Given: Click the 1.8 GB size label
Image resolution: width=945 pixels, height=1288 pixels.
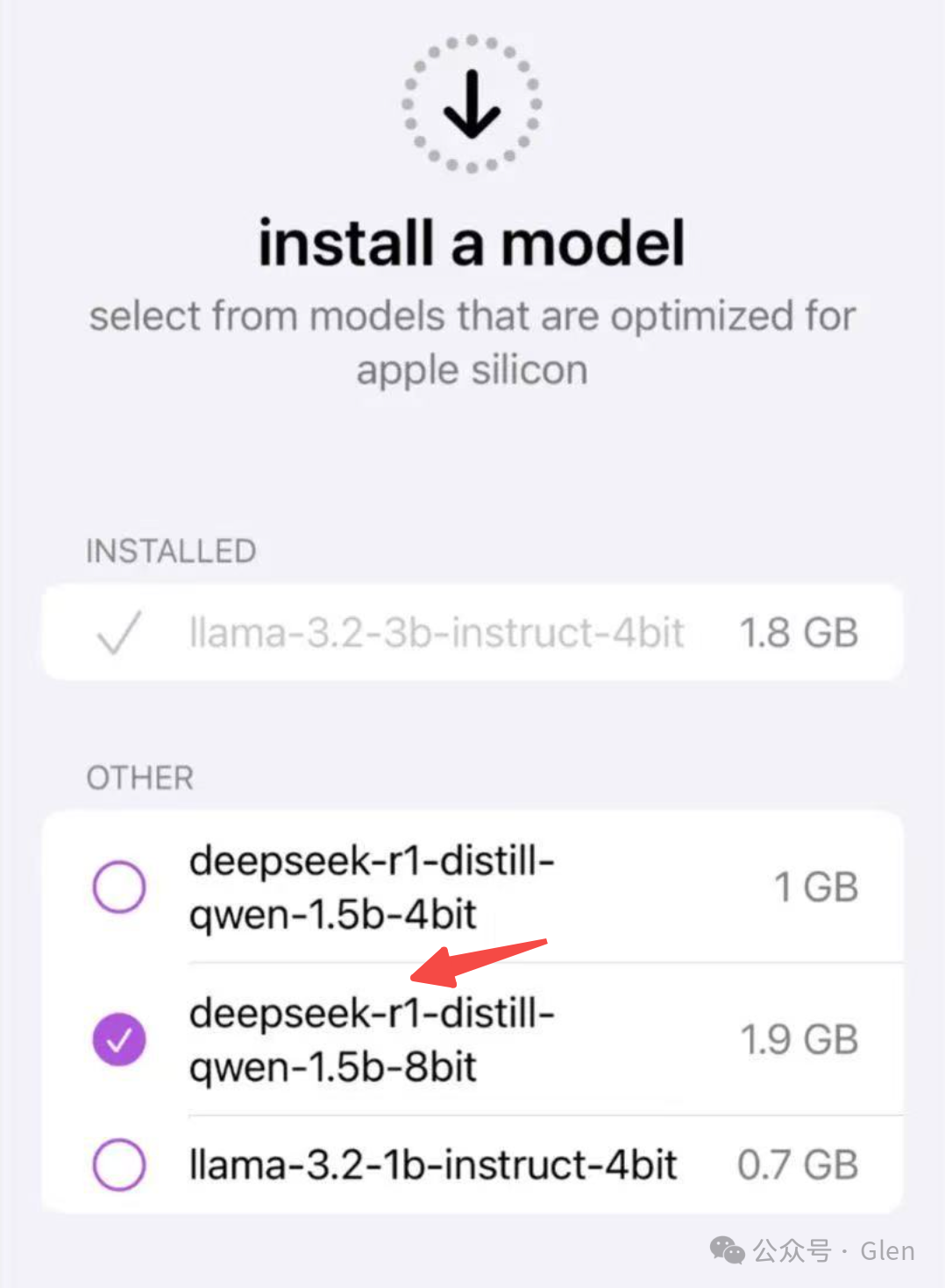Looking at the screenshot, I should 799,633.
